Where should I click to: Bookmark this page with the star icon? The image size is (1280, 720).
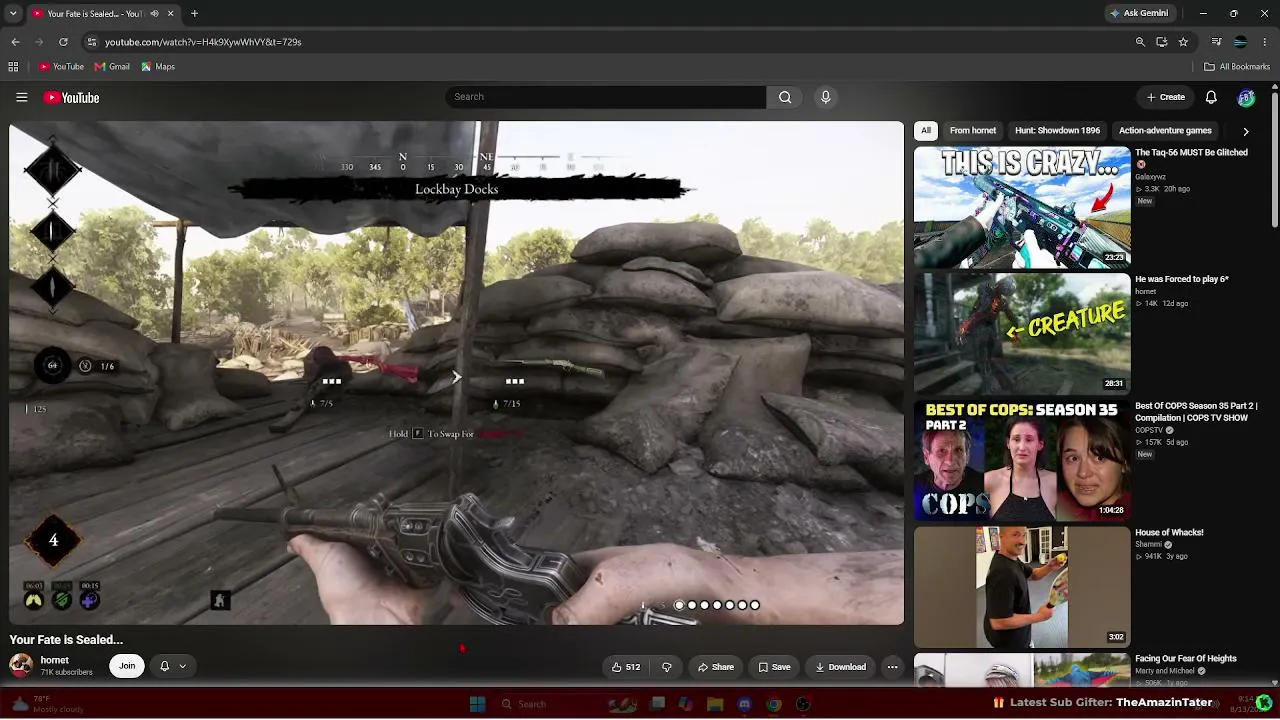pos(1183,42)
